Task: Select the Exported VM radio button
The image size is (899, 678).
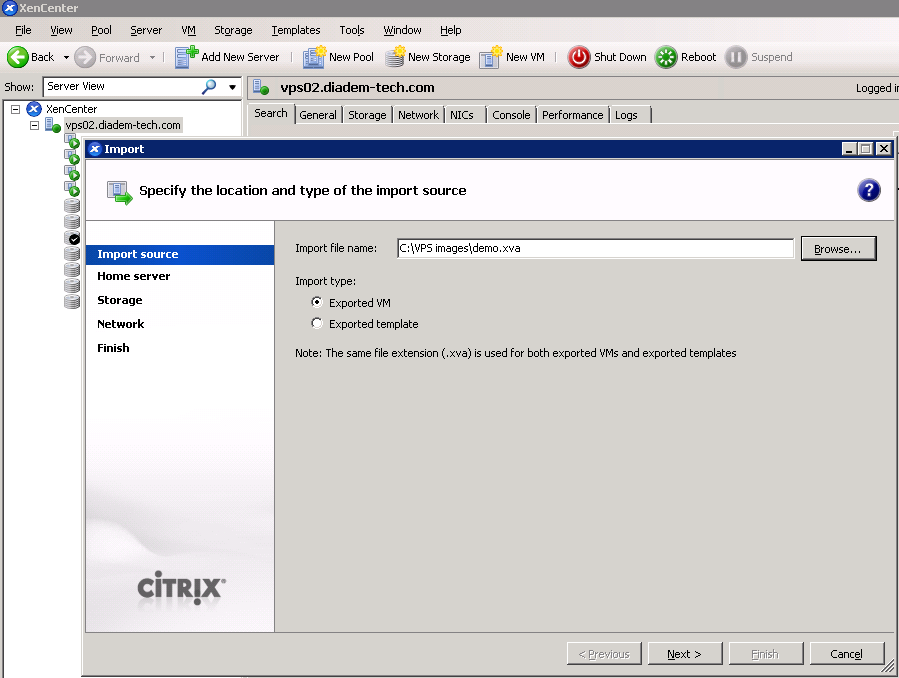Action: (x=317, y=302)
